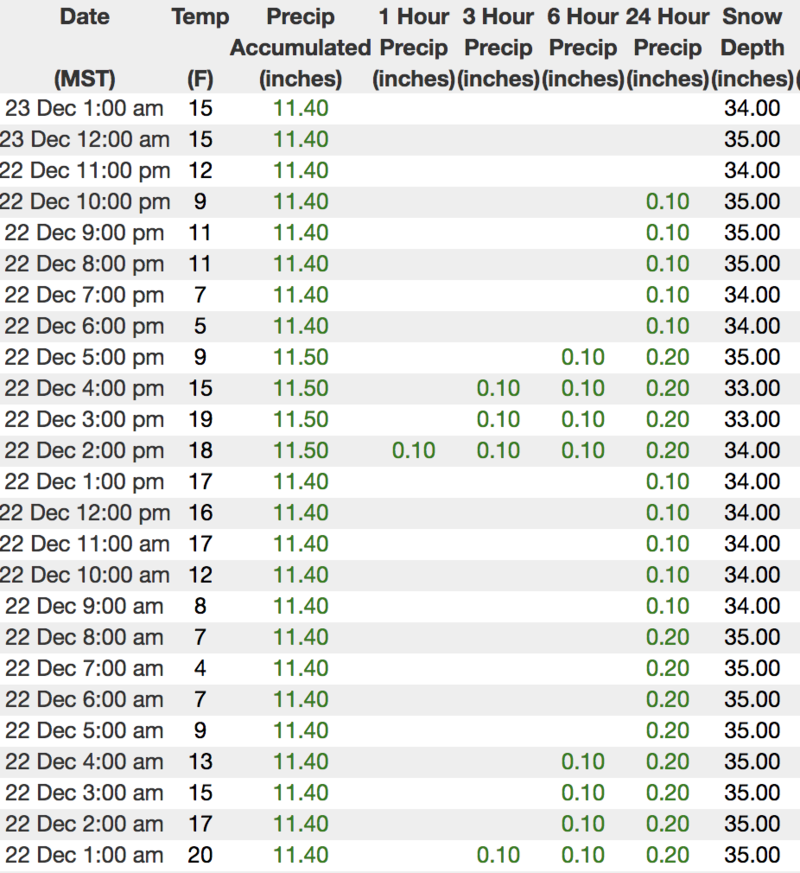Click the 6 Hour Precip 0.10 at 4:00 am

point(583,762)
